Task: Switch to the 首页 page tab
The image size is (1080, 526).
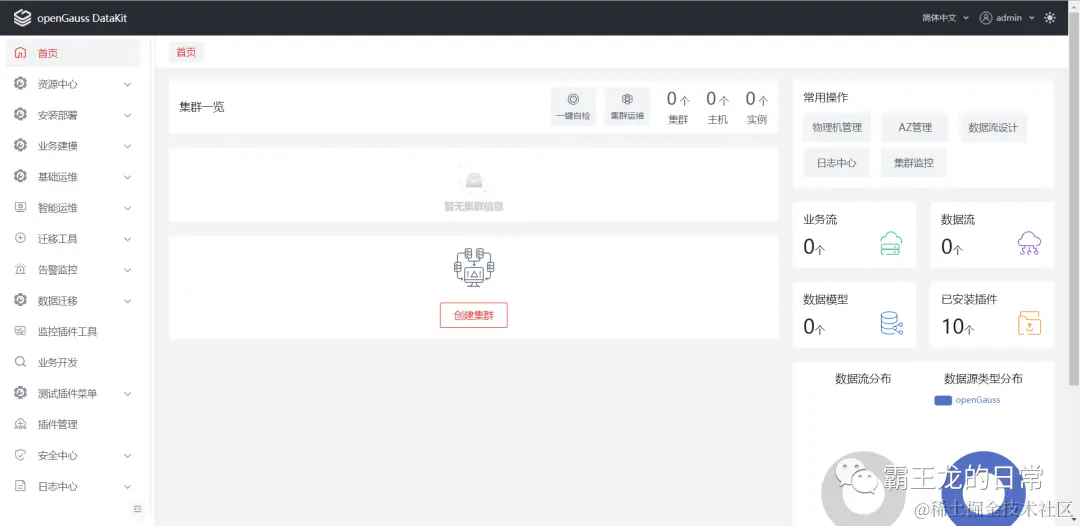Action: (x=186, y=52)
